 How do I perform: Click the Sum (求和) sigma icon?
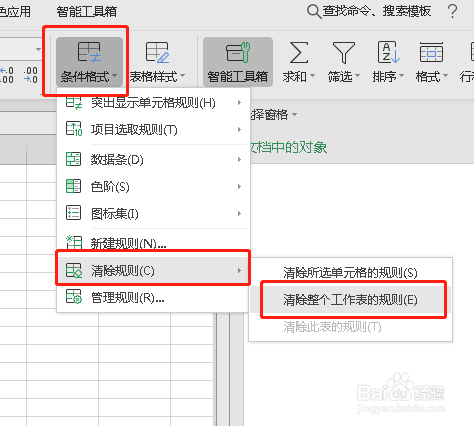tap(299, 52)
